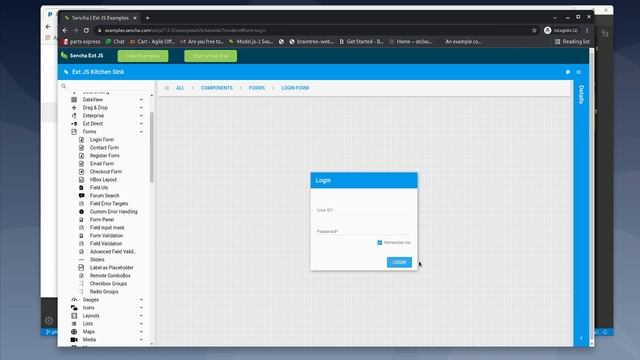Open new browser tab with plus

click(x=147, y=18)
